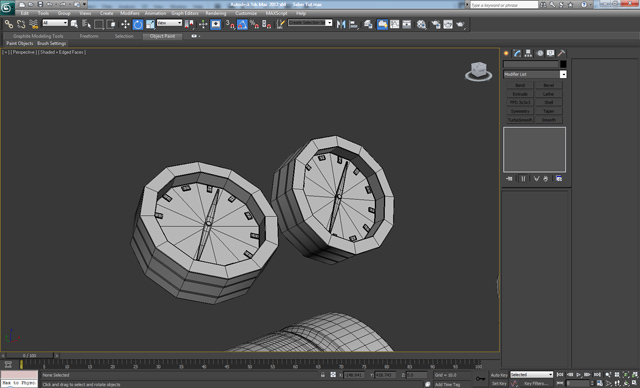This screenshot has width=640, height=388.
Task: Toggle Angle Snap
Action: (242, 24)
